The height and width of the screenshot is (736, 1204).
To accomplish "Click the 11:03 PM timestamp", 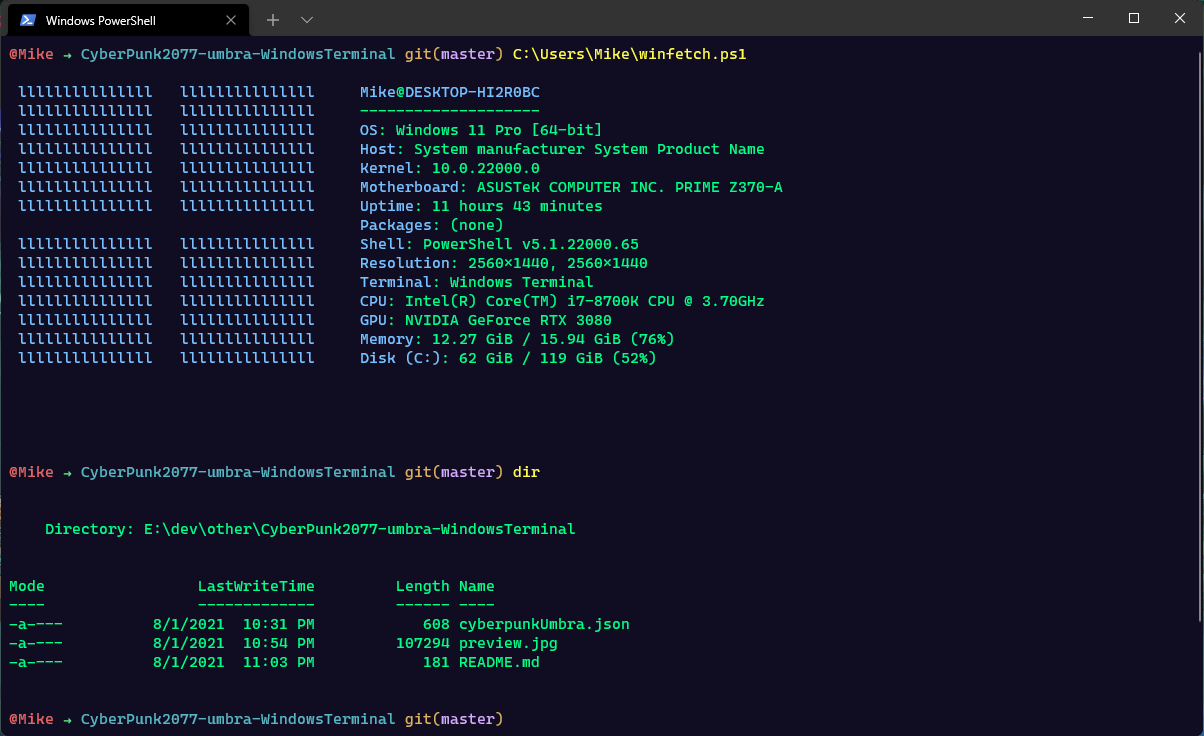I will 278,662.
